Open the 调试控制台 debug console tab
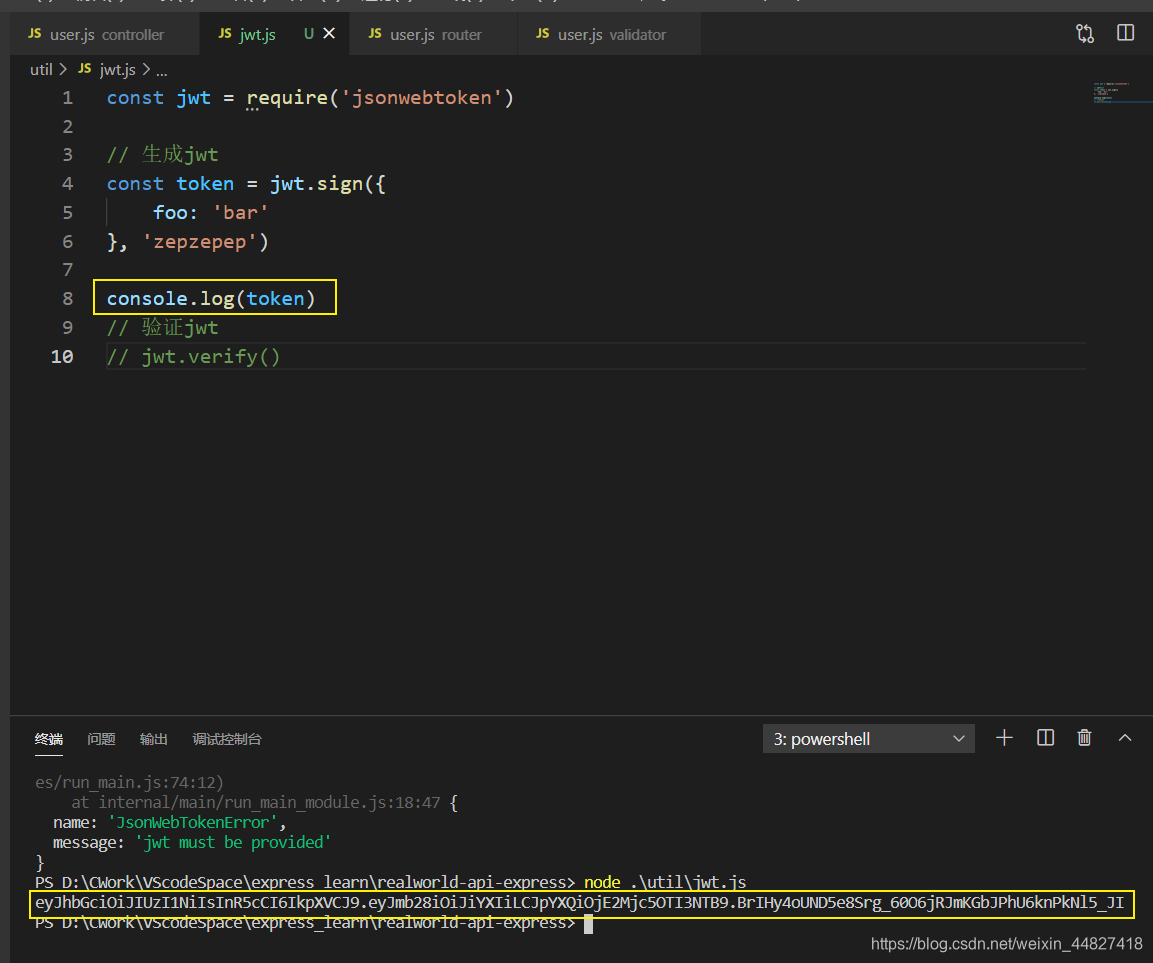The width and height of the screenshot is (1153, 963). [x=226, y=739]
